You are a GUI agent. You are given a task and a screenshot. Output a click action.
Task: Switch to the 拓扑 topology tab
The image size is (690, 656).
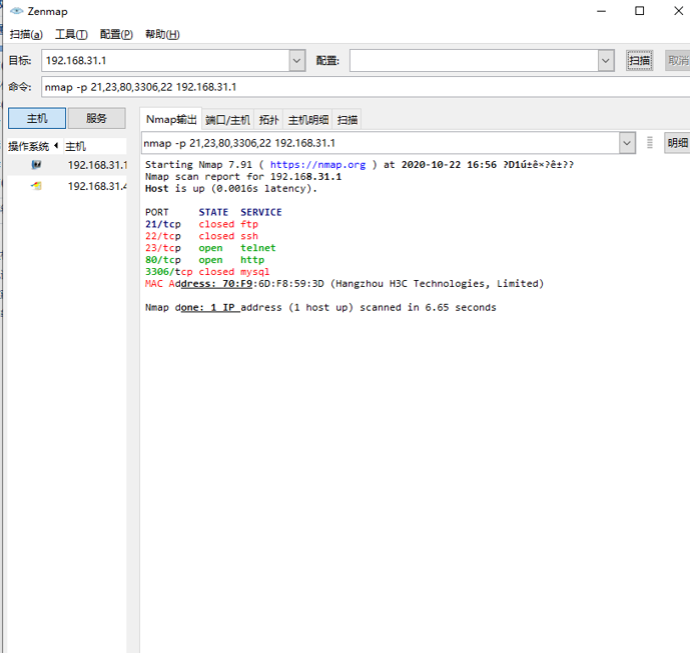click(x=269, y=120)
